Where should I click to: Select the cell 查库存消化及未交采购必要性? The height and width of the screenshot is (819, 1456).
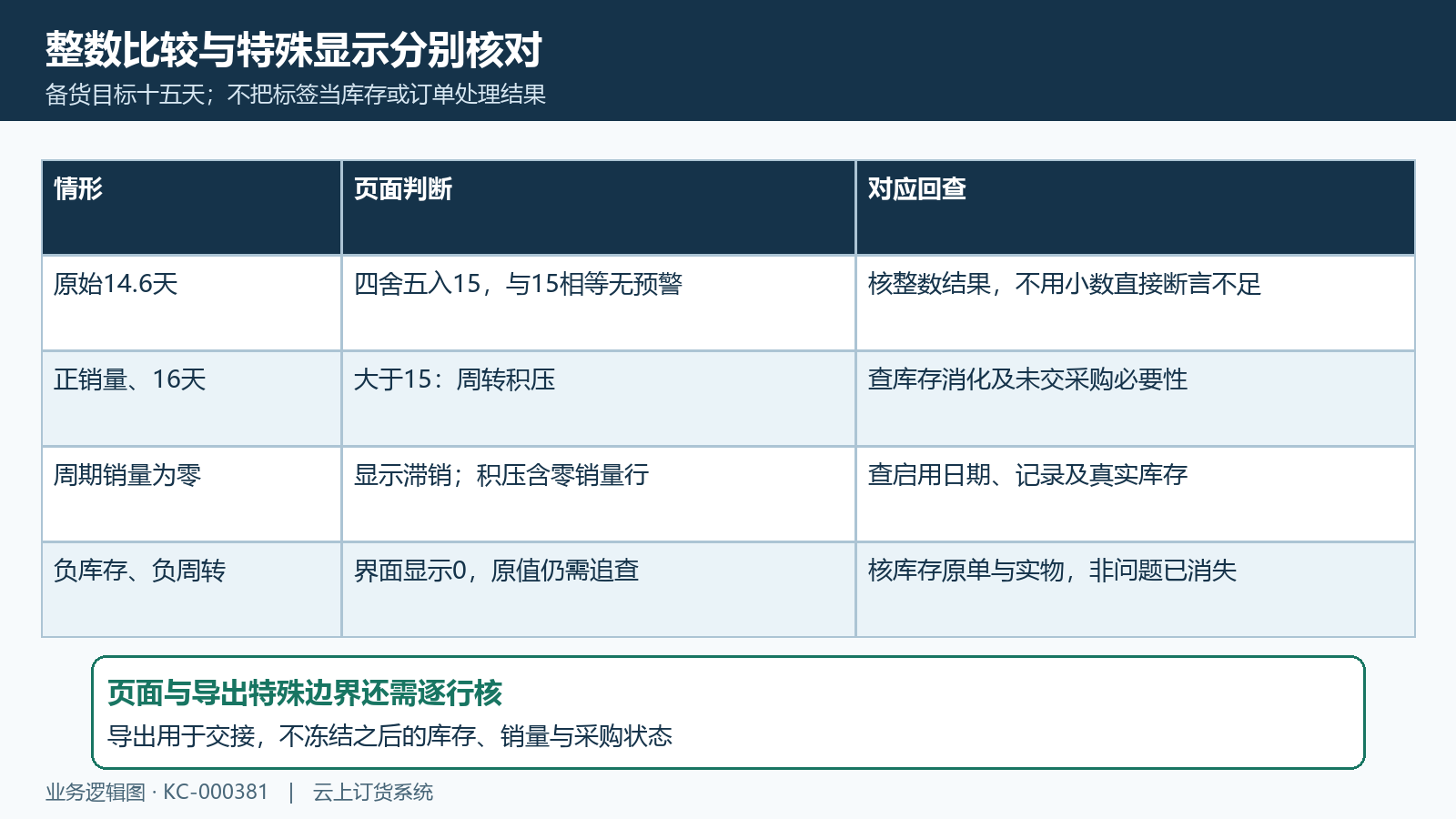[1136, 399]
